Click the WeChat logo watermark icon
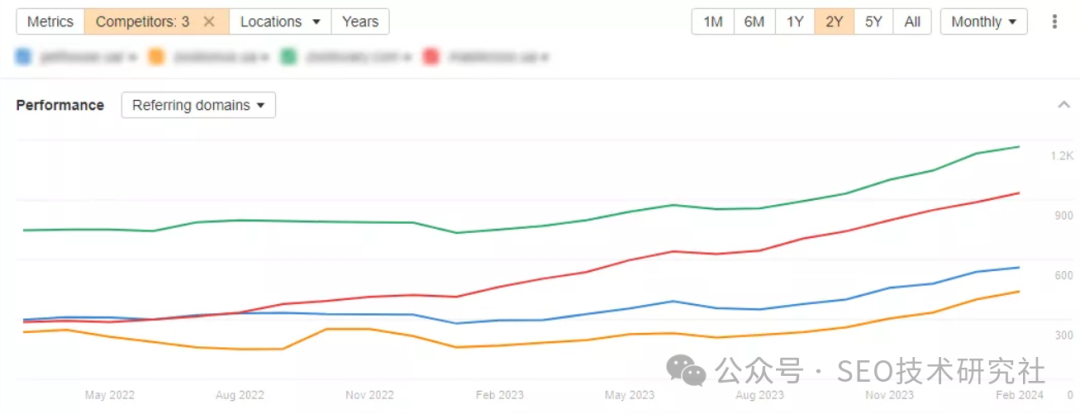Screen dimensions: 1080x414 [687, 371]
